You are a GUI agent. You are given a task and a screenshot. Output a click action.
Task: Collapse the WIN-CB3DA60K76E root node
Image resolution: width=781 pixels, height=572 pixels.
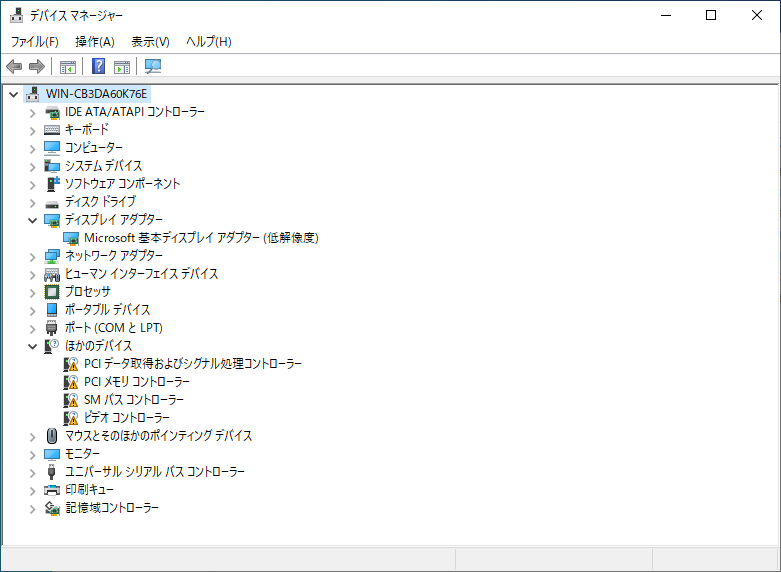click(14, 94)
